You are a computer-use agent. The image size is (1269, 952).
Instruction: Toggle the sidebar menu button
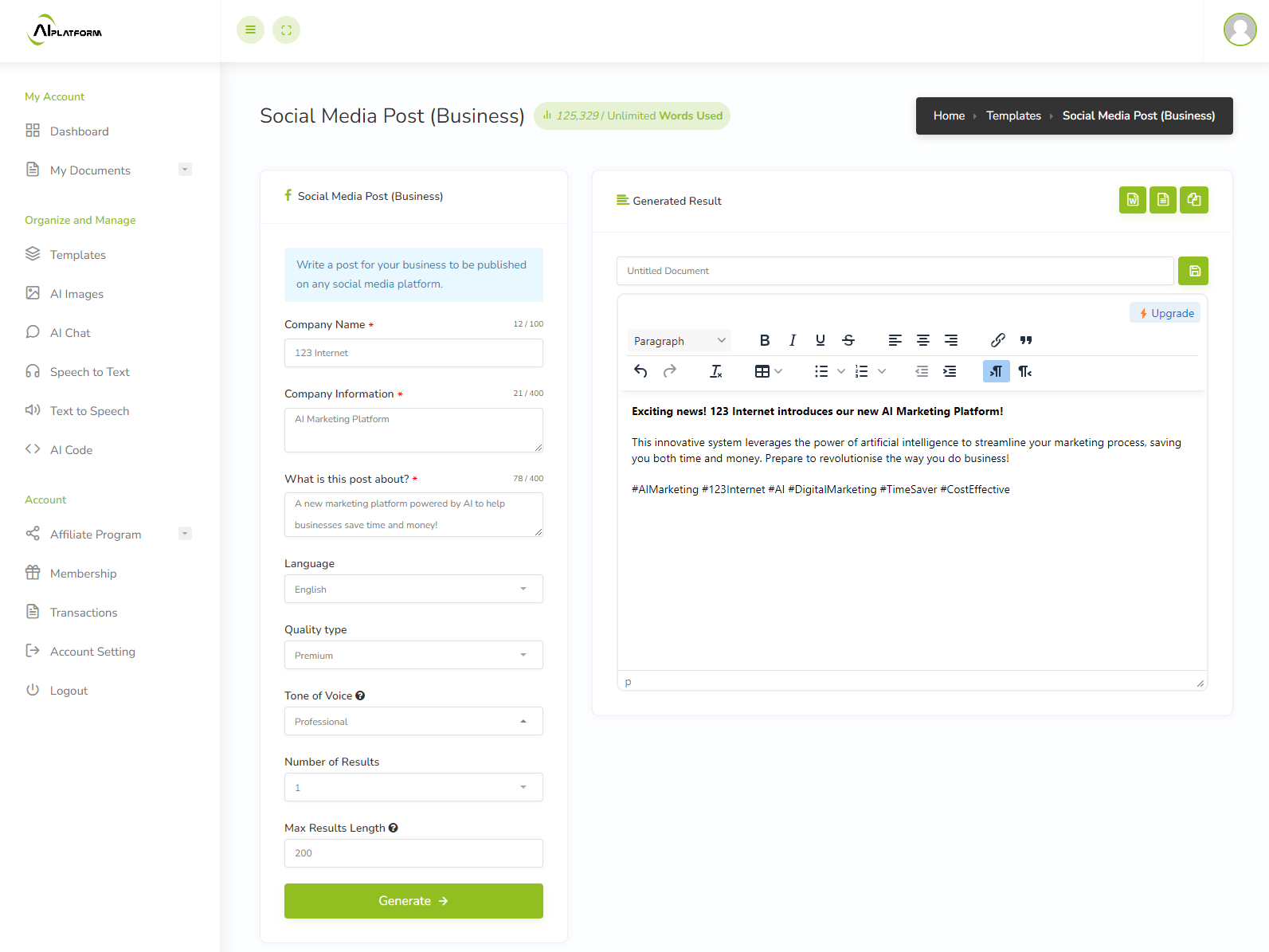tap(250, 30)
